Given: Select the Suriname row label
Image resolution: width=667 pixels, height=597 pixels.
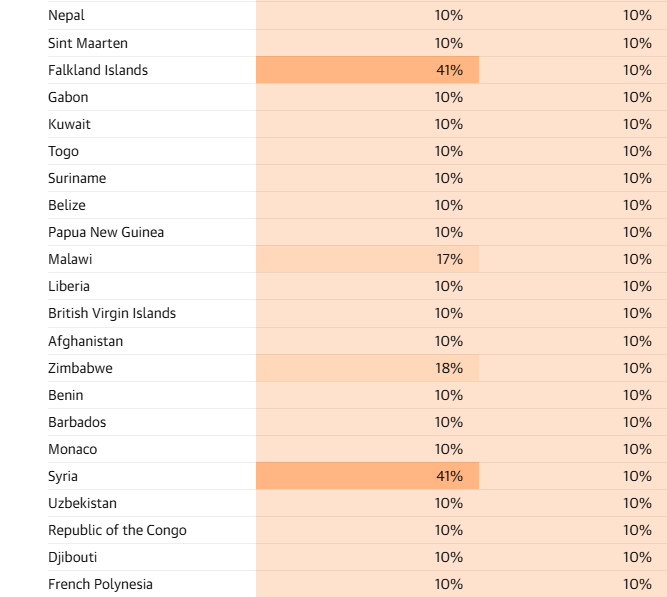Looking at the screenshot, I should point(77,178).
